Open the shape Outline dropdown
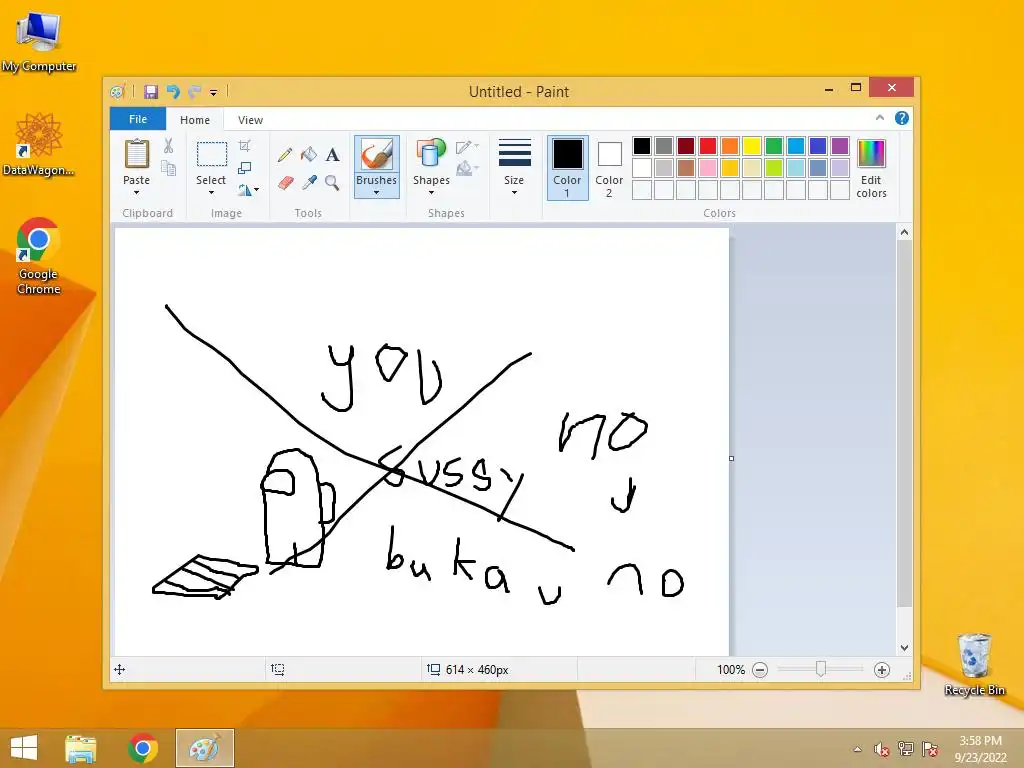 coord(468,146)
